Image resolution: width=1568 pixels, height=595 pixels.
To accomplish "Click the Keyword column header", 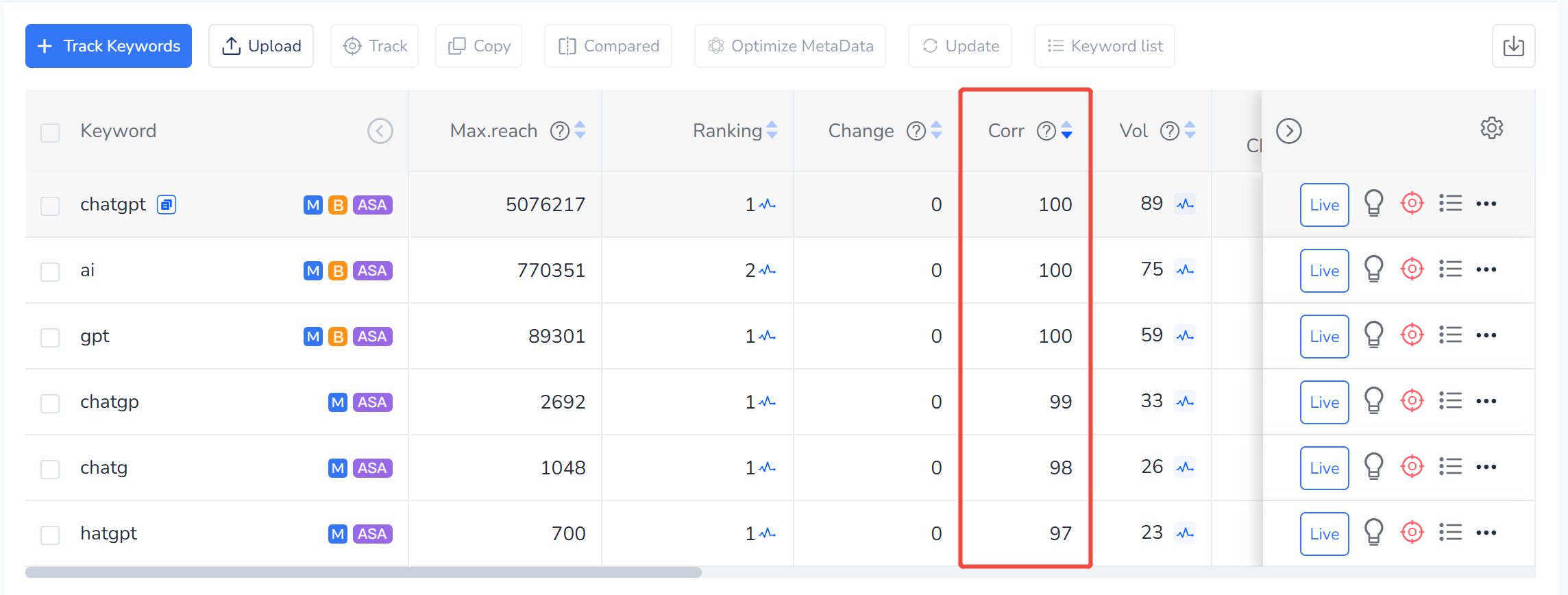I will click(119, 131).
